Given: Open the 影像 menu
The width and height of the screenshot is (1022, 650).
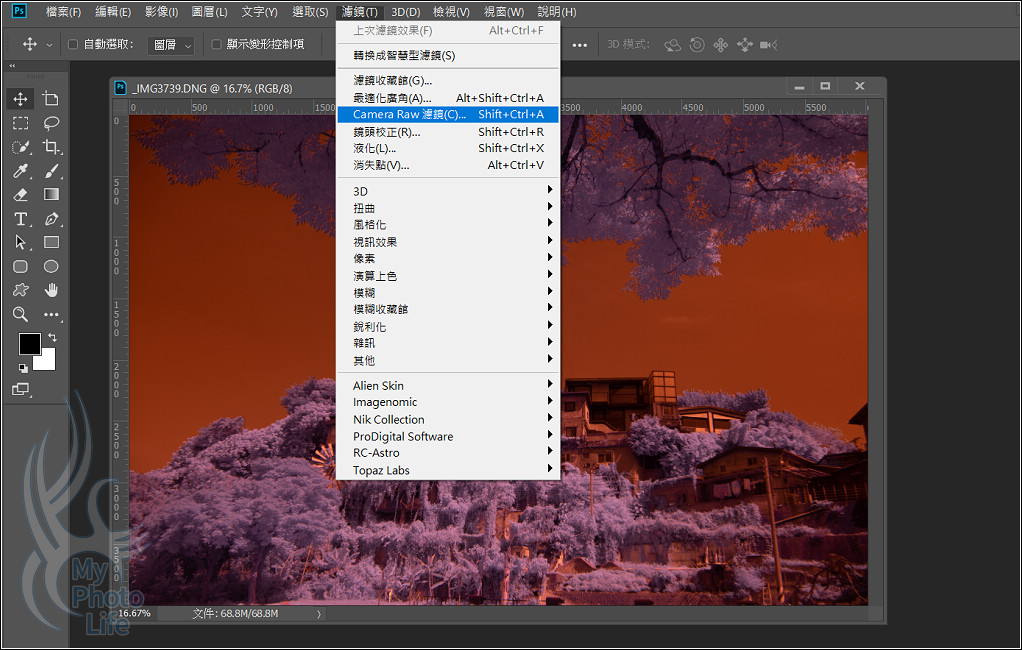Looking at the screenshot, I should pos(163,12).
